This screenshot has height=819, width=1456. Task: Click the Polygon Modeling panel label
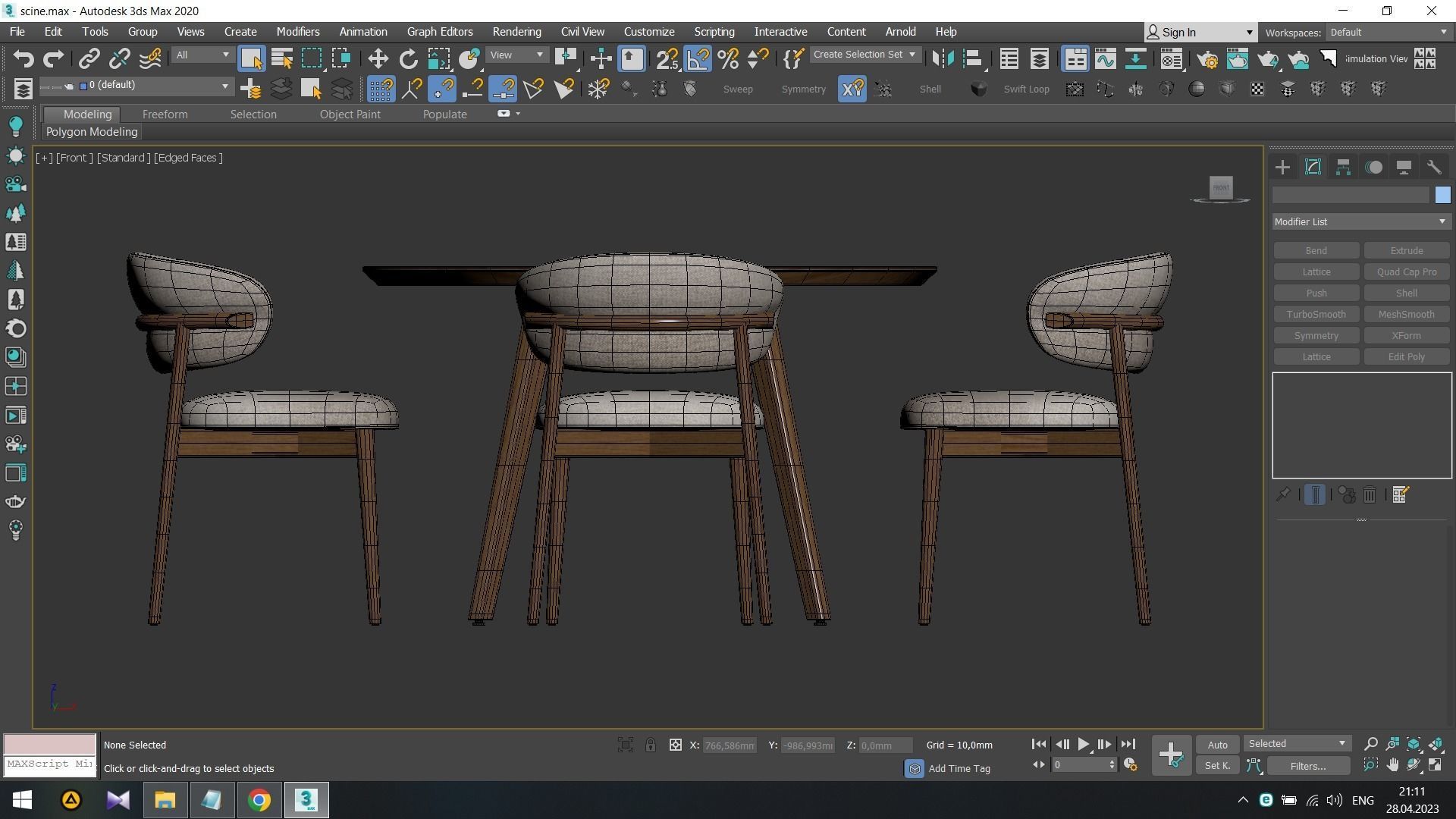tap(92, 132)
